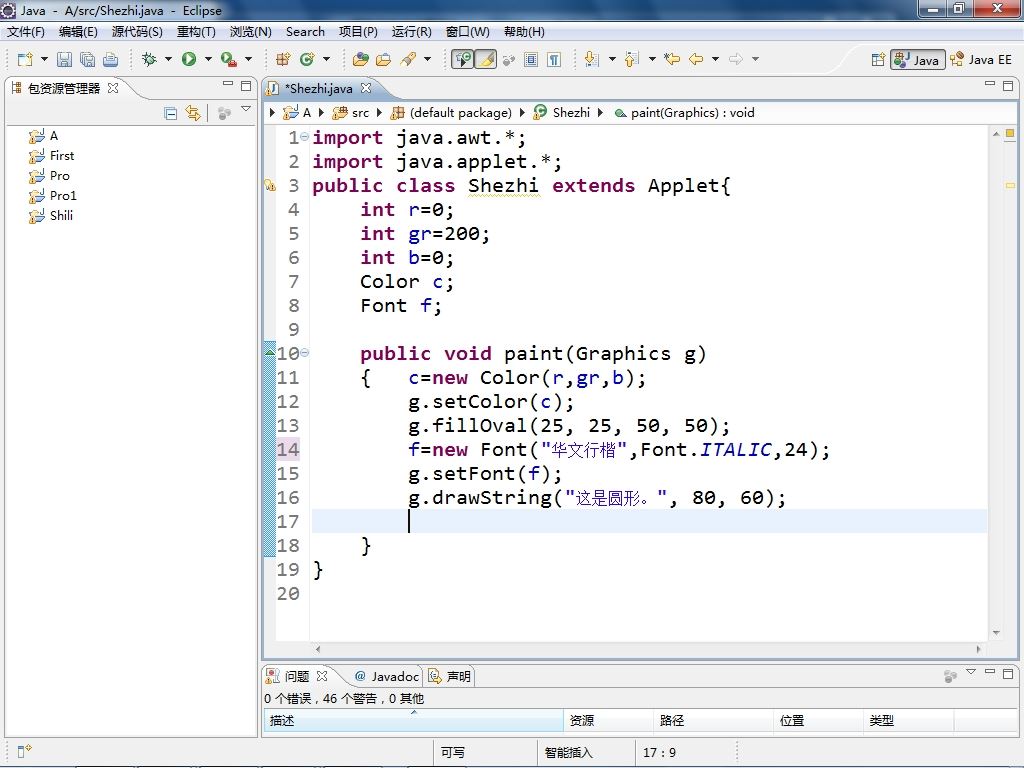Image resolution: width=1024 pixels, height=768 pixels.
Task: Click the Debug bug icon
Action: click(x=149, y=60)
